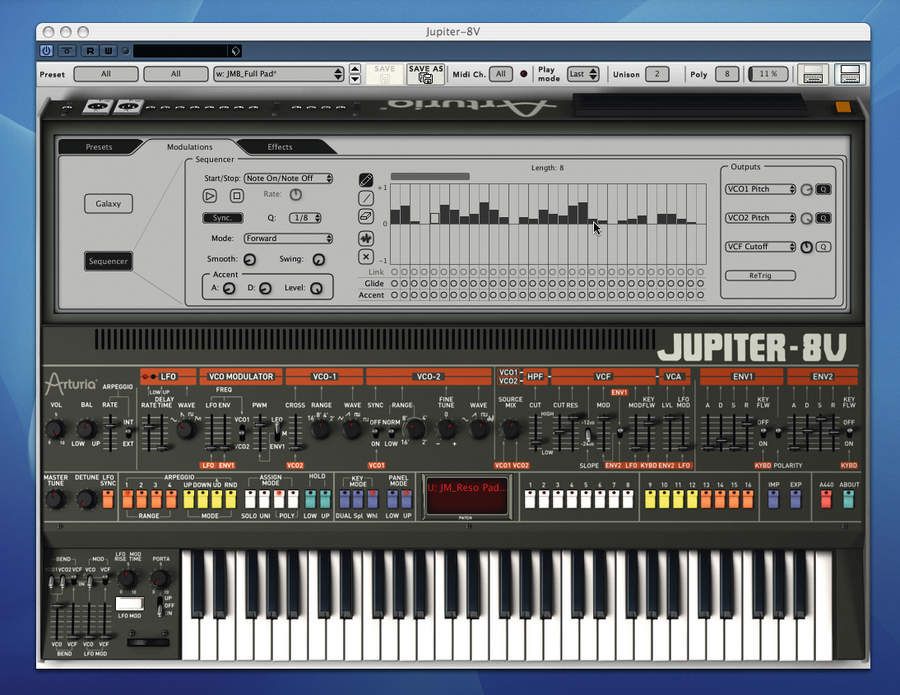Enable the first Glide step radio circle
The width and height of the screenshot is (900, 695).
coord(394,284)
